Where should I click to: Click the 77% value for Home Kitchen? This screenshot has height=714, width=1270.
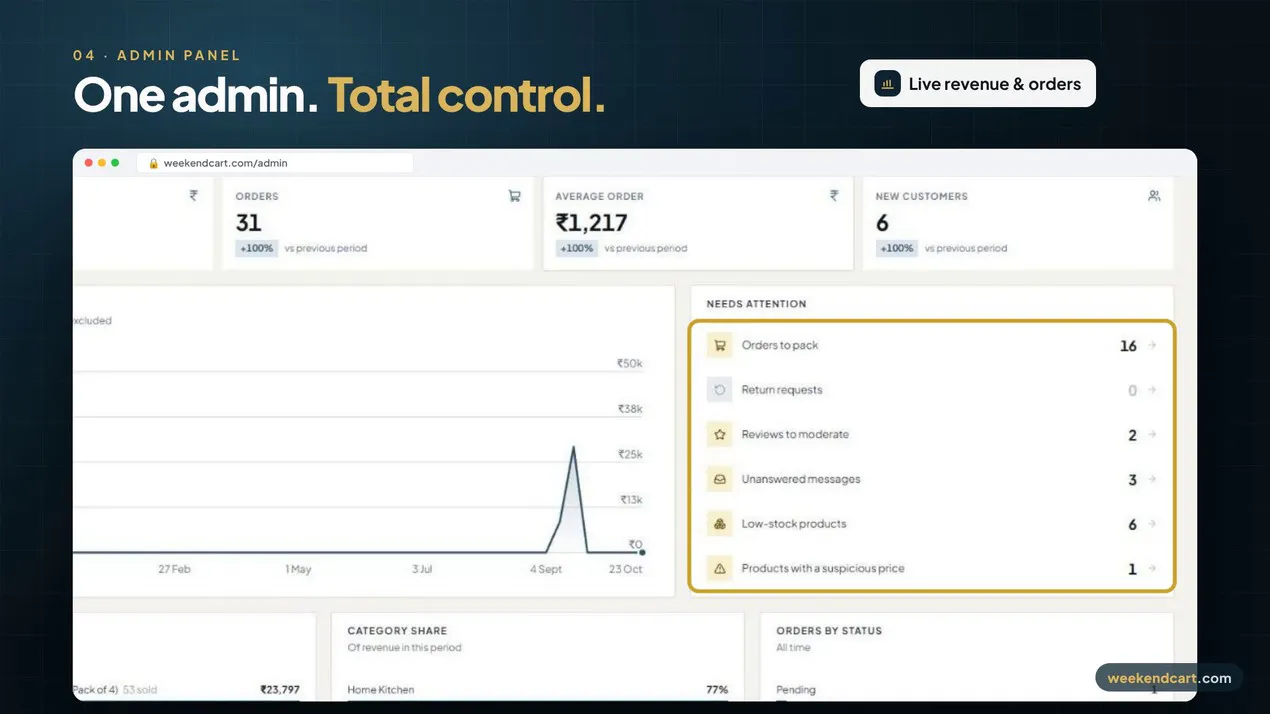[717, 690]
